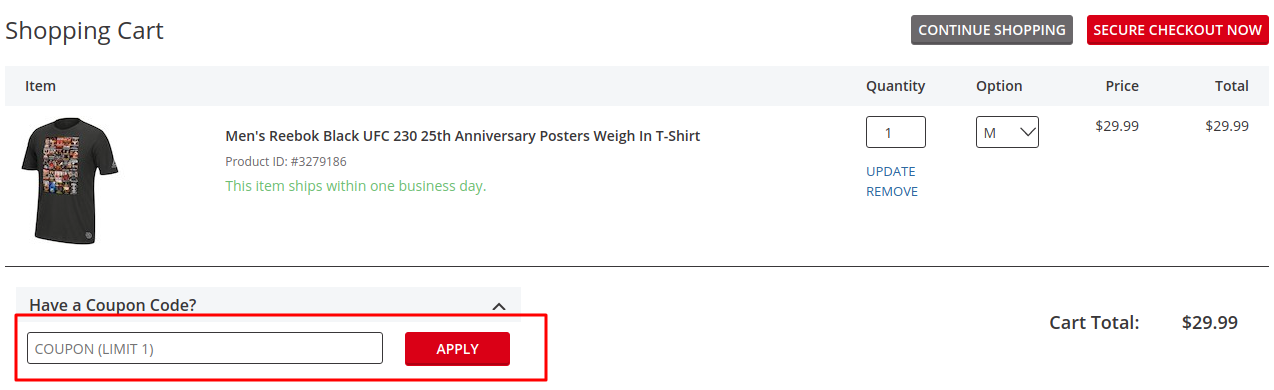Screen dimensions: 1274x390
Task: Focus the COUPON (LIMIT 1) text field
Action: pos(205,348)
